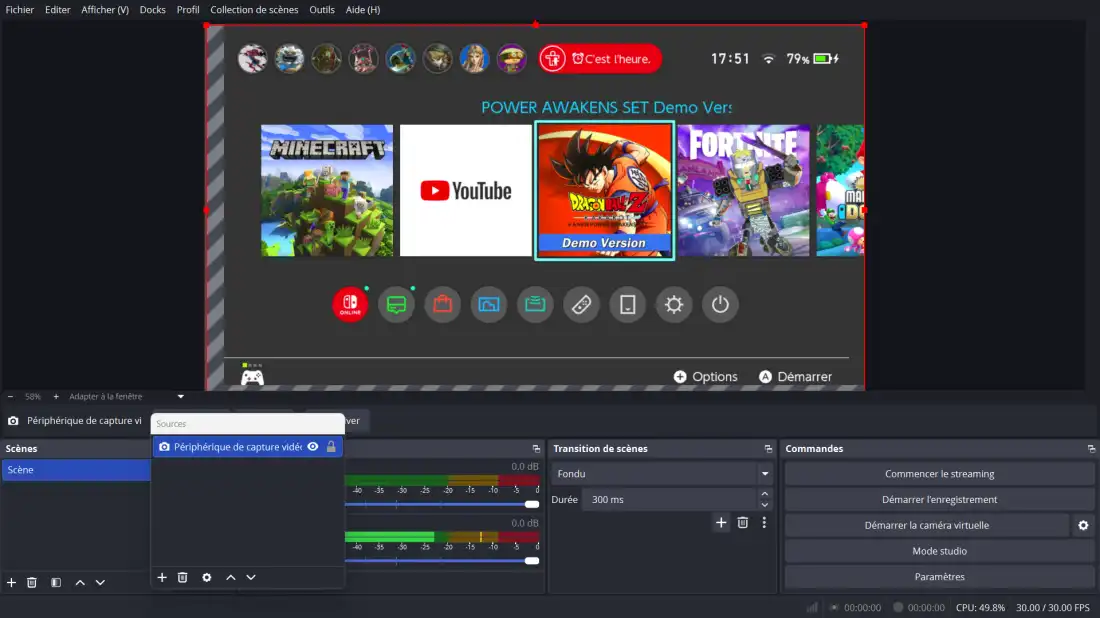
Task: Add a new source with the plus icon
Action: pyautogui.click(x=162, y=577)
